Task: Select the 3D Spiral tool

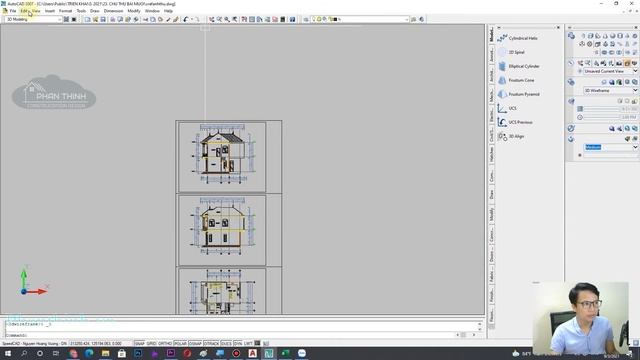Action: [x=512, y=52]
